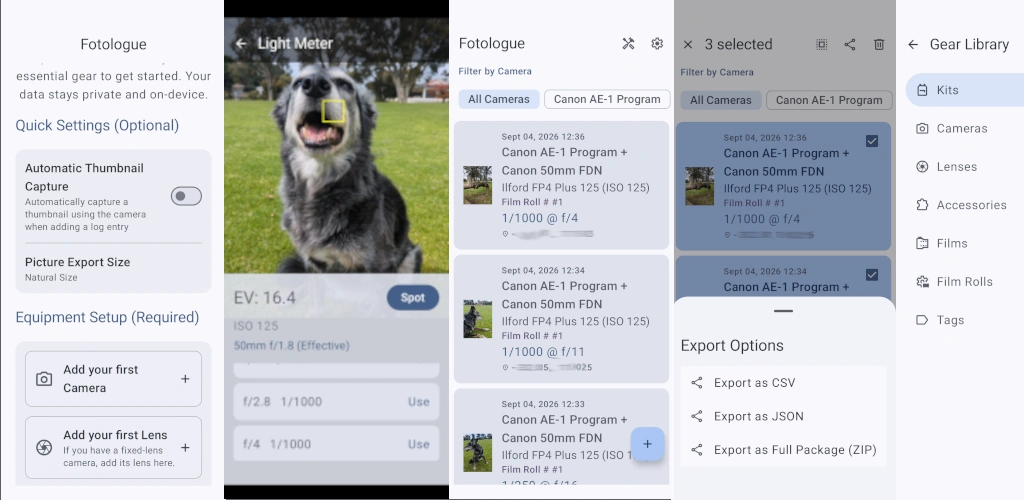The width and height of the screenshot is (1024, 500).
Task: Filter by Canon AE-1 Program chip
Action: pos(607,99)
